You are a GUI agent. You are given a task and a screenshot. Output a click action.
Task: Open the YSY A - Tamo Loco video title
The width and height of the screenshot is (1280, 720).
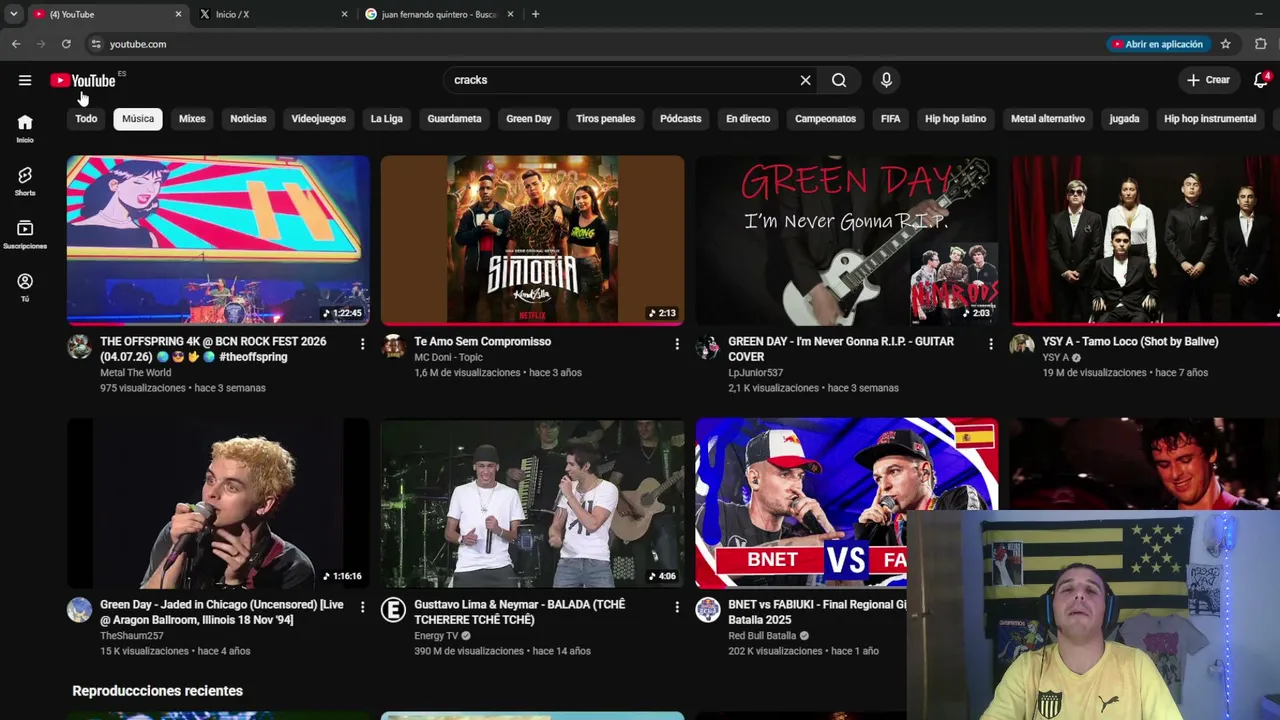(1130, 342)
